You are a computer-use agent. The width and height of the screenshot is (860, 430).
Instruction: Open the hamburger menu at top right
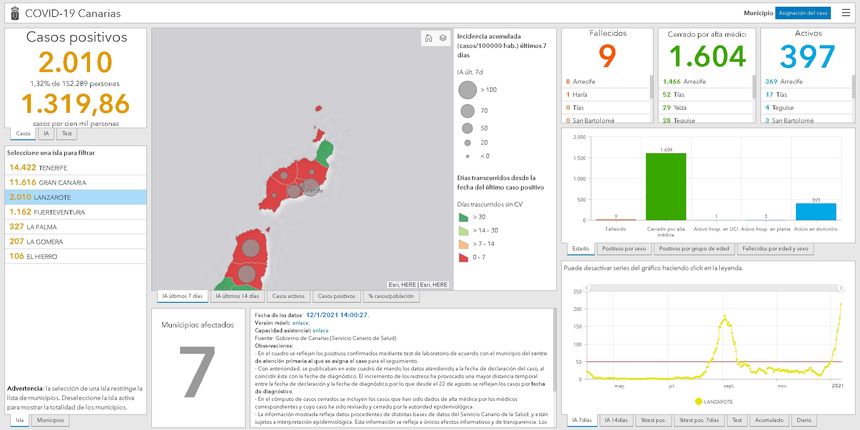pos(845,13)
